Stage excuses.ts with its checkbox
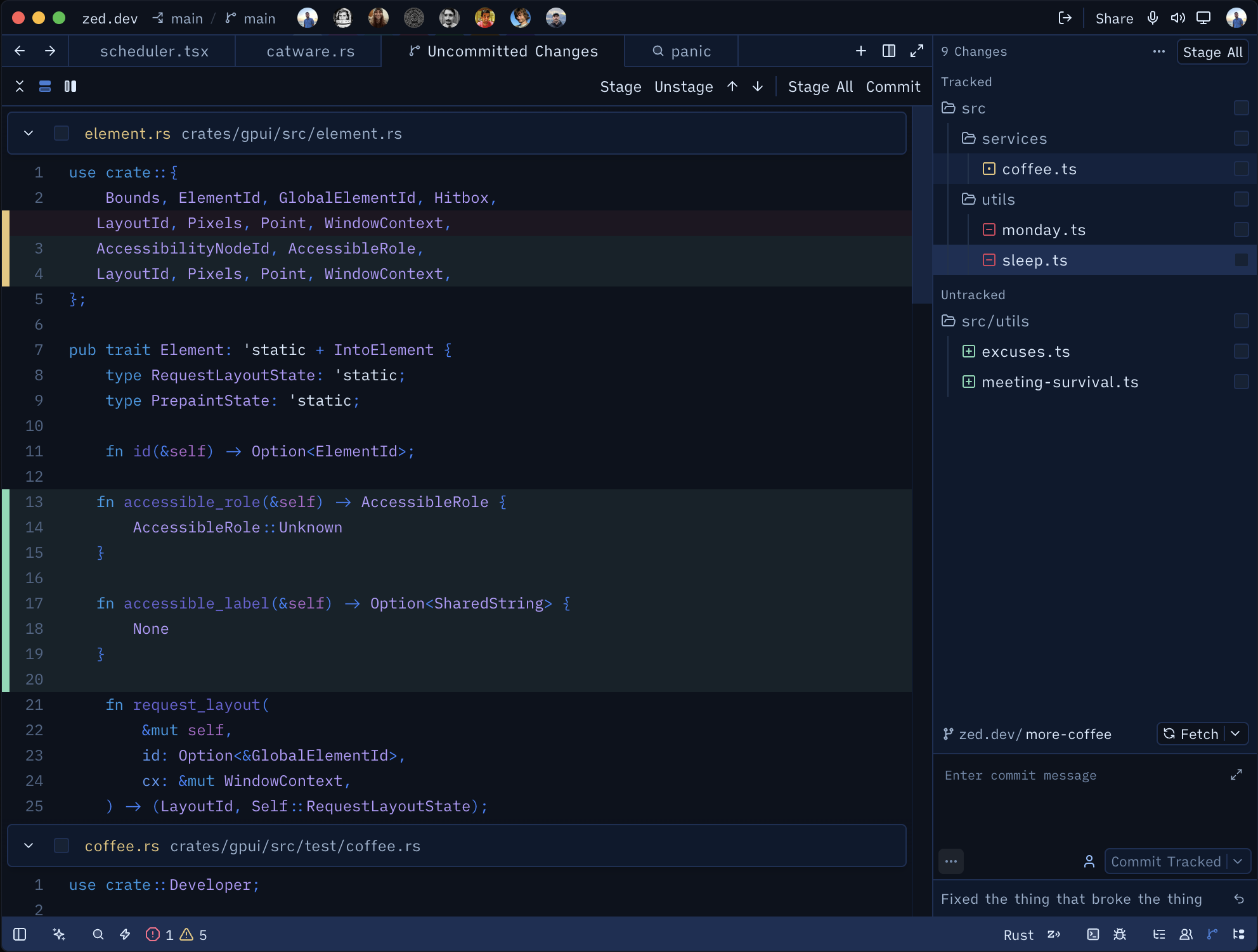Screen dimensions: 1258x952 (1241, 351)
